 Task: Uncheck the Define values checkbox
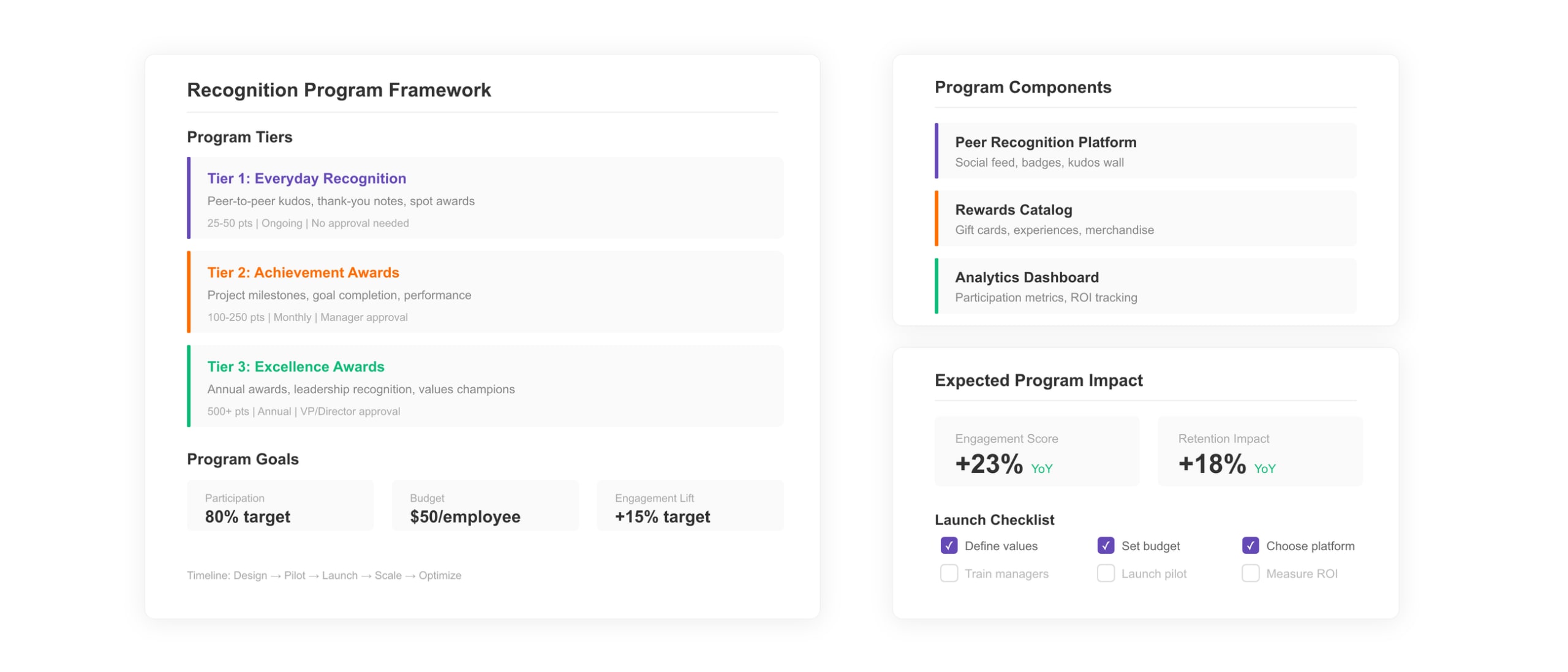pos(948,545)
